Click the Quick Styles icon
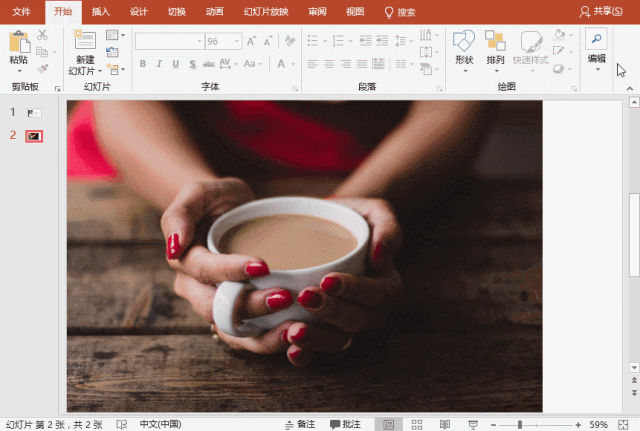Screen dimensions: 640x431 [x=531, y=41]
